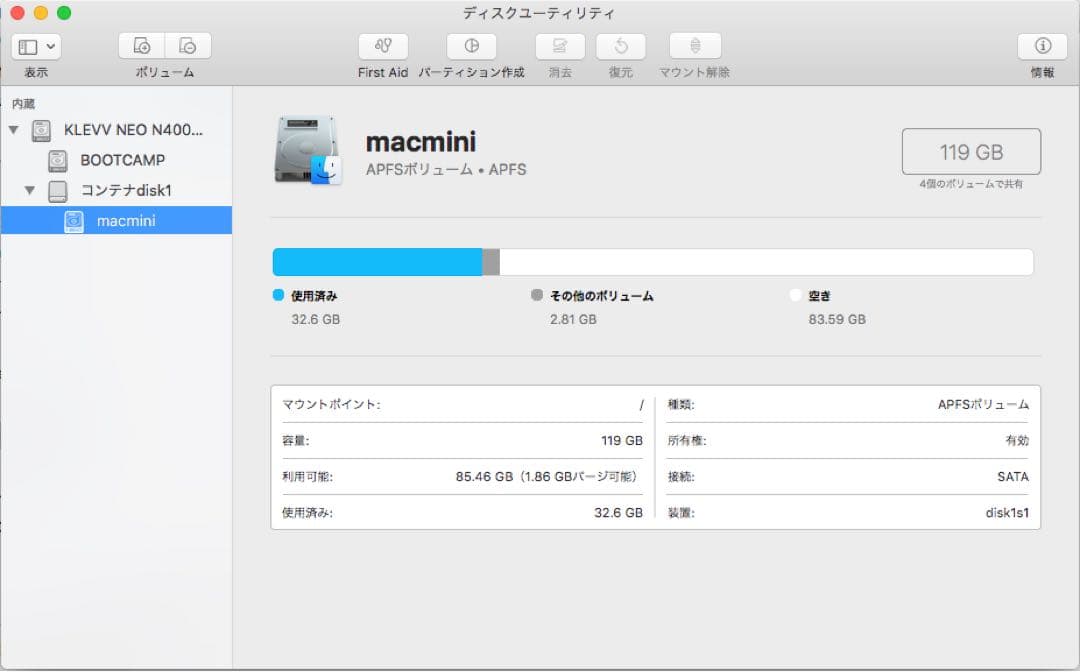The width and height of the screenshot is (1080, 672).
Task: Click the disk1s1 device label
Action: pyautogui.click(x=1007, y=512)
